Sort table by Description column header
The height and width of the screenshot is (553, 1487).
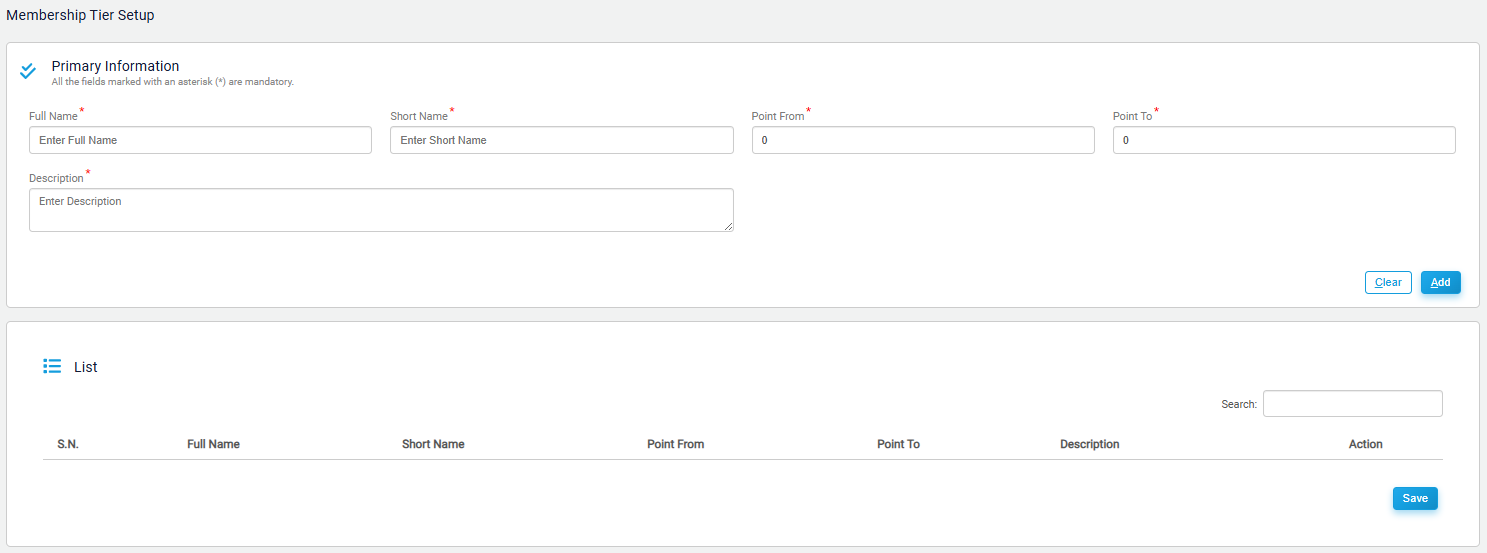(x=1089, y=444)
